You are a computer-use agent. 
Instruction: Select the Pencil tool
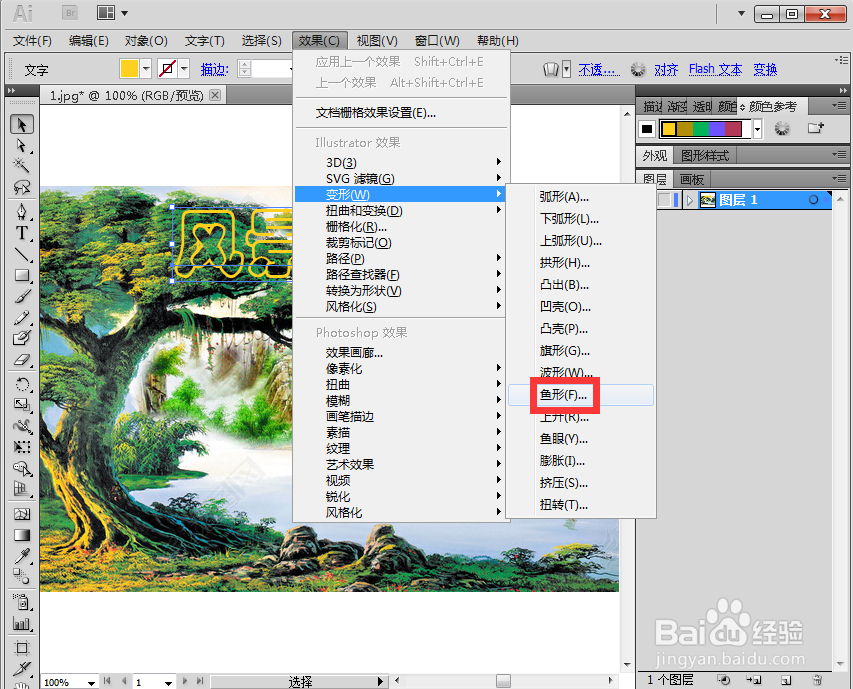pyautogui.click(x=22, y=318)
